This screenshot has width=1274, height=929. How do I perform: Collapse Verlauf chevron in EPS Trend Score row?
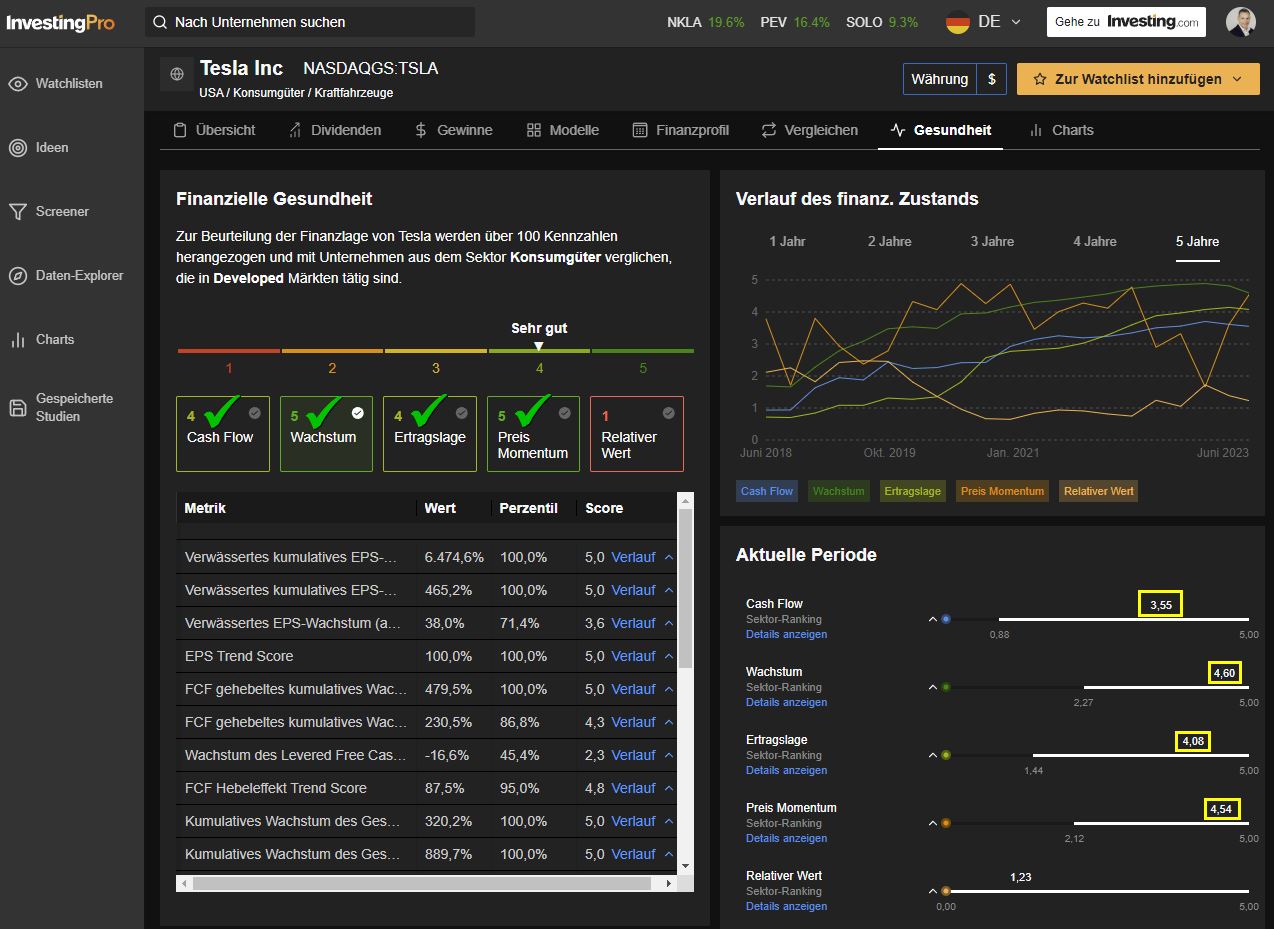point(669,656)
